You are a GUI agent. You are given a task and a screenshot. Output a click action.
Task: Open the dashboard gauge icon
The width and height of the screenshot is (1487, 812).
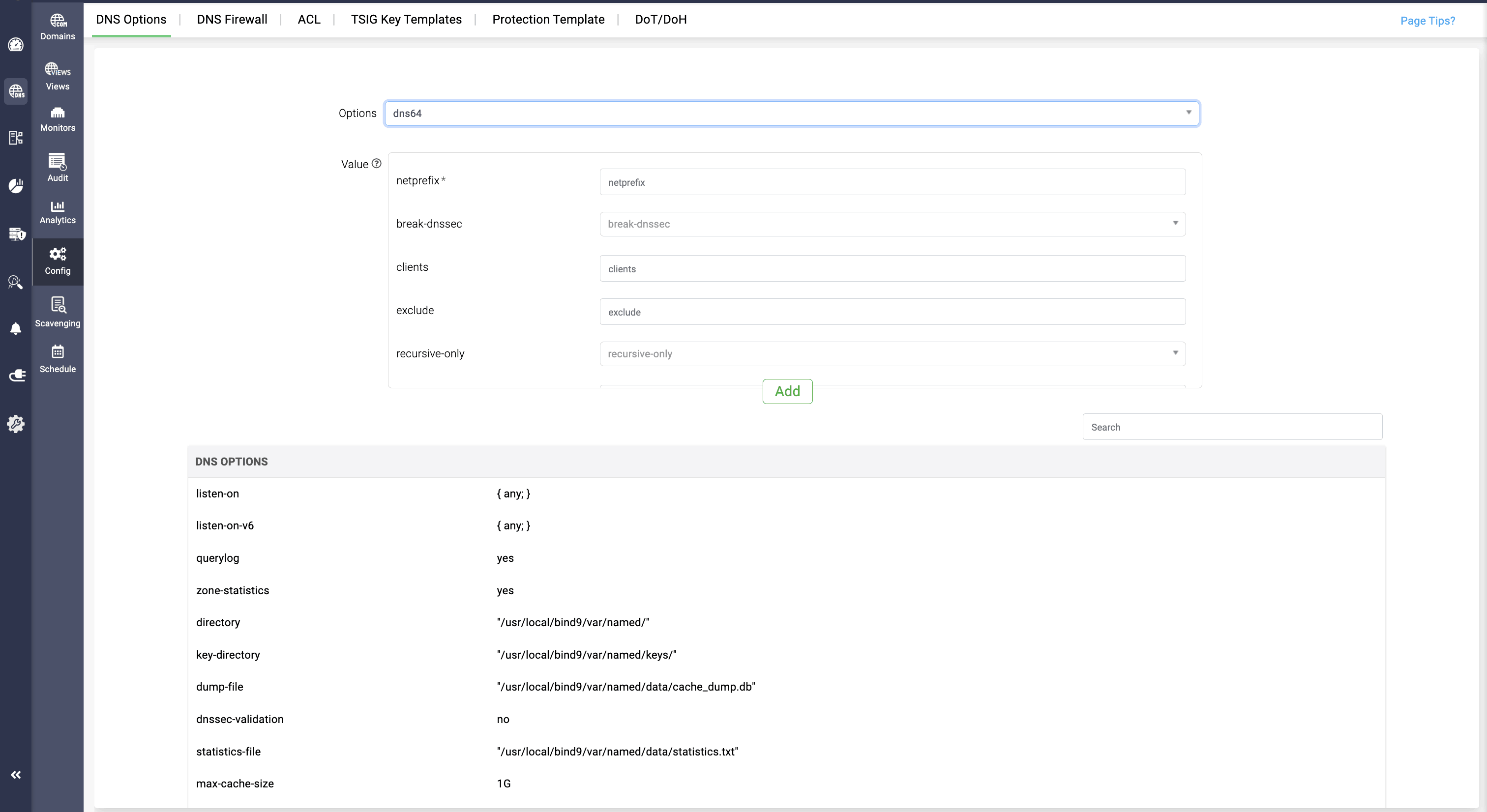(x=16, y=44)
